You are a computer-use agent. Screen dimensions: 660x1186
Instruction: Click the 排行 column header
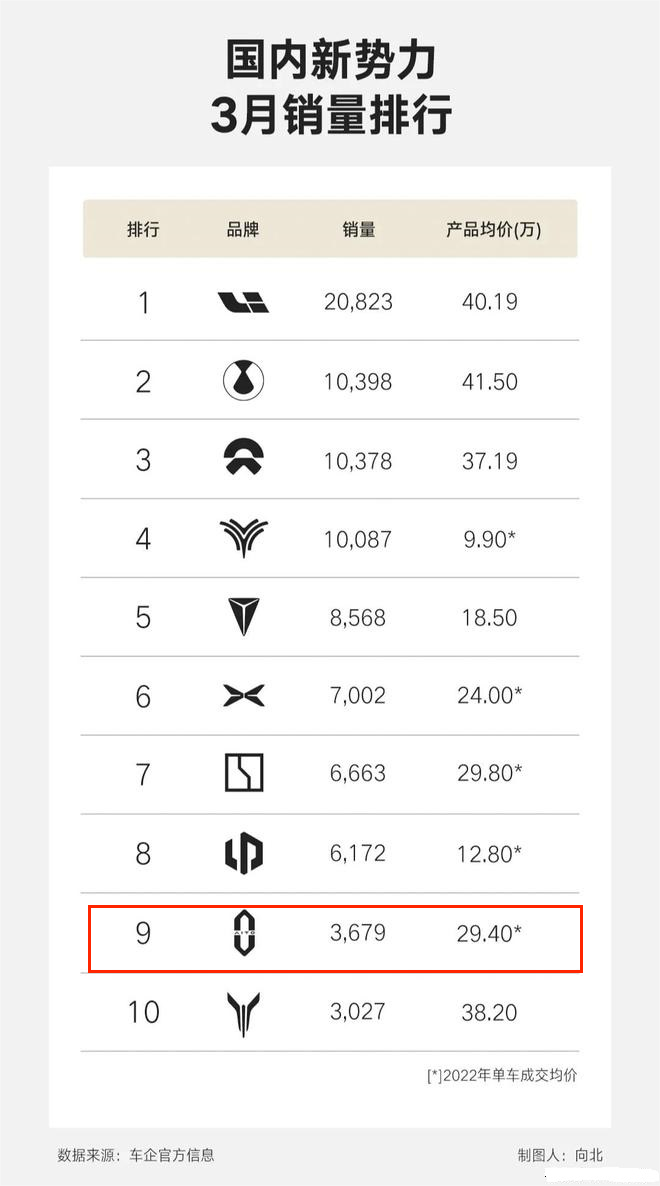click(143, 229)
